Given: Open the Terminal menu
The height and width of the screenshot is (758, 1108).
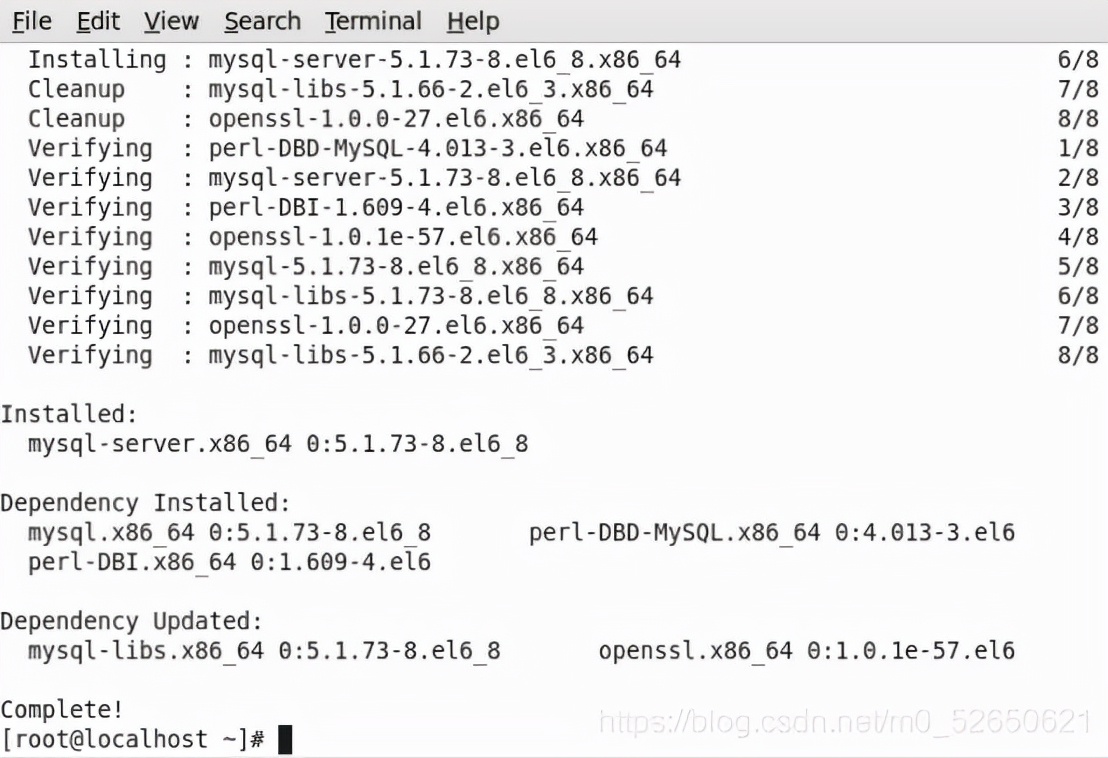Looking at the screenshot, I should (x=373, y=21).
